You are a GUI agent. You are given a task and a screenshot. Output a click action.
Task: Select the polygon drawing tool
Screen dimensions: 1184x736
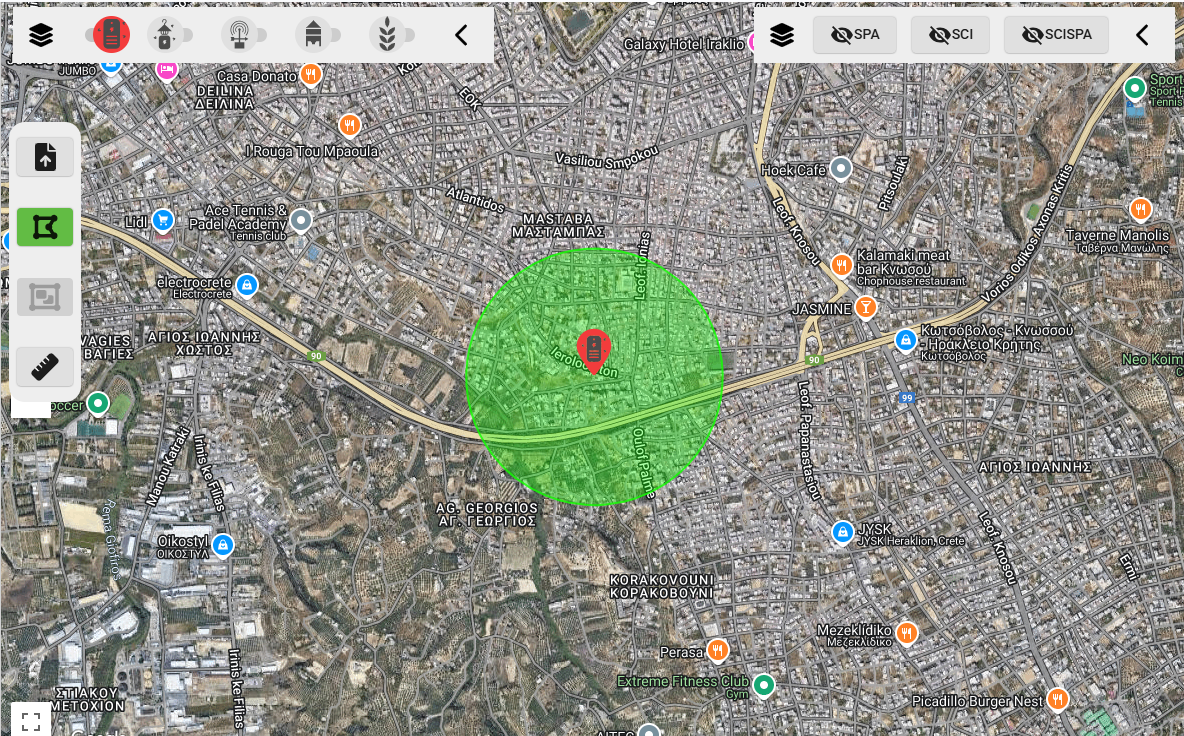pyautogui.click(x=45, y=227)
